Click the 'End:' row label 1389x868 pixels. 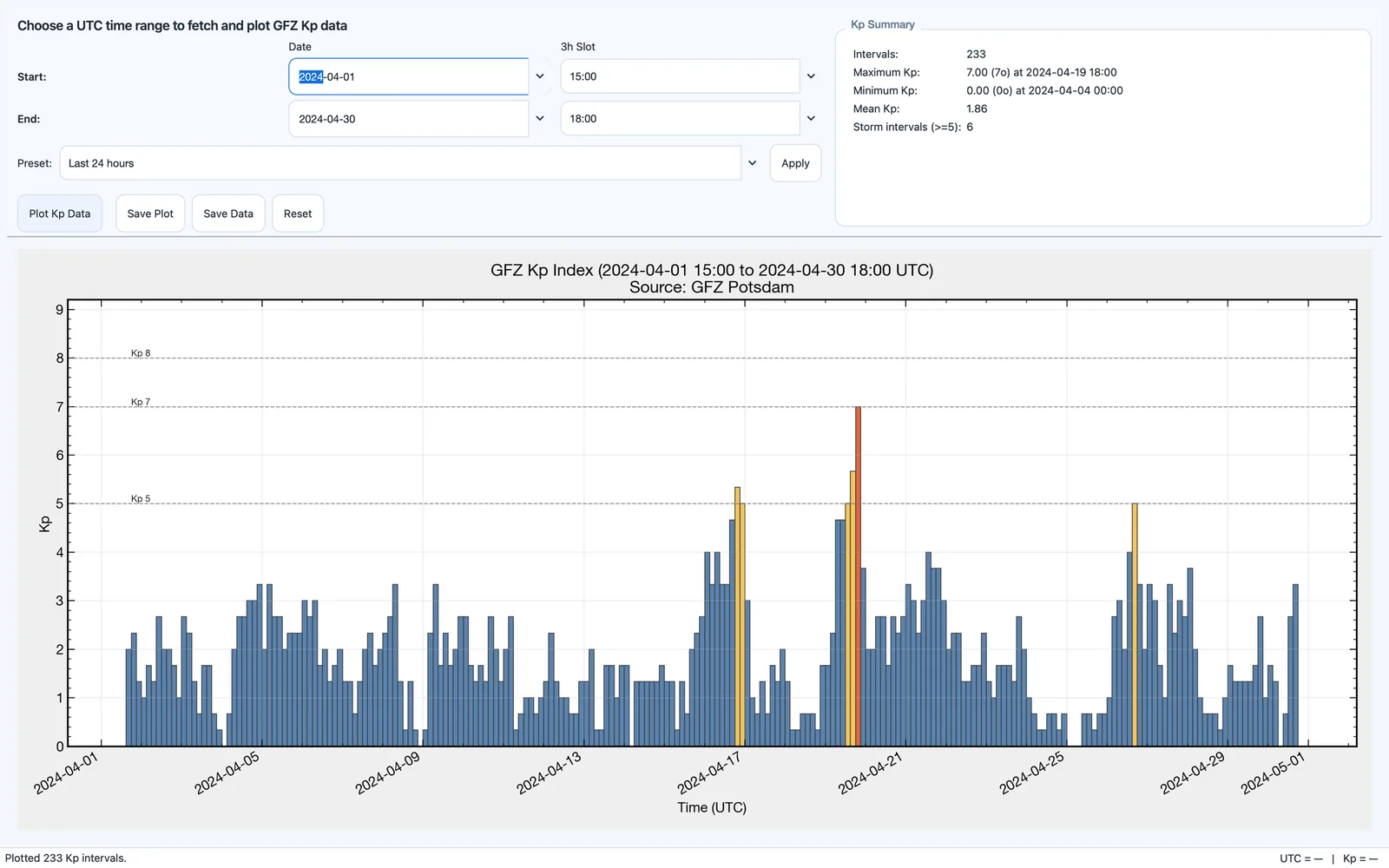click(x=29, y=119)
